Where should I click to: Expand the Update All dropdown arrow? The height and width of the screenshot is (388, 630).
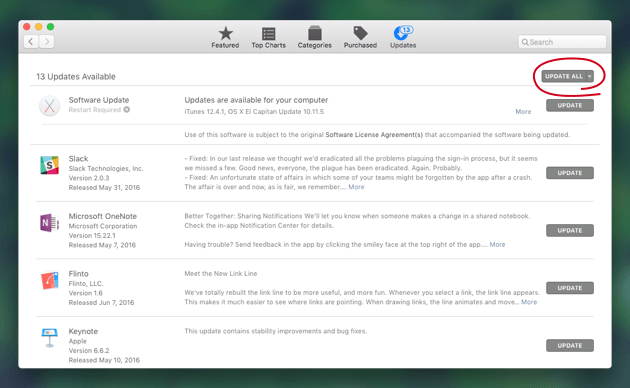coord(589,76)
